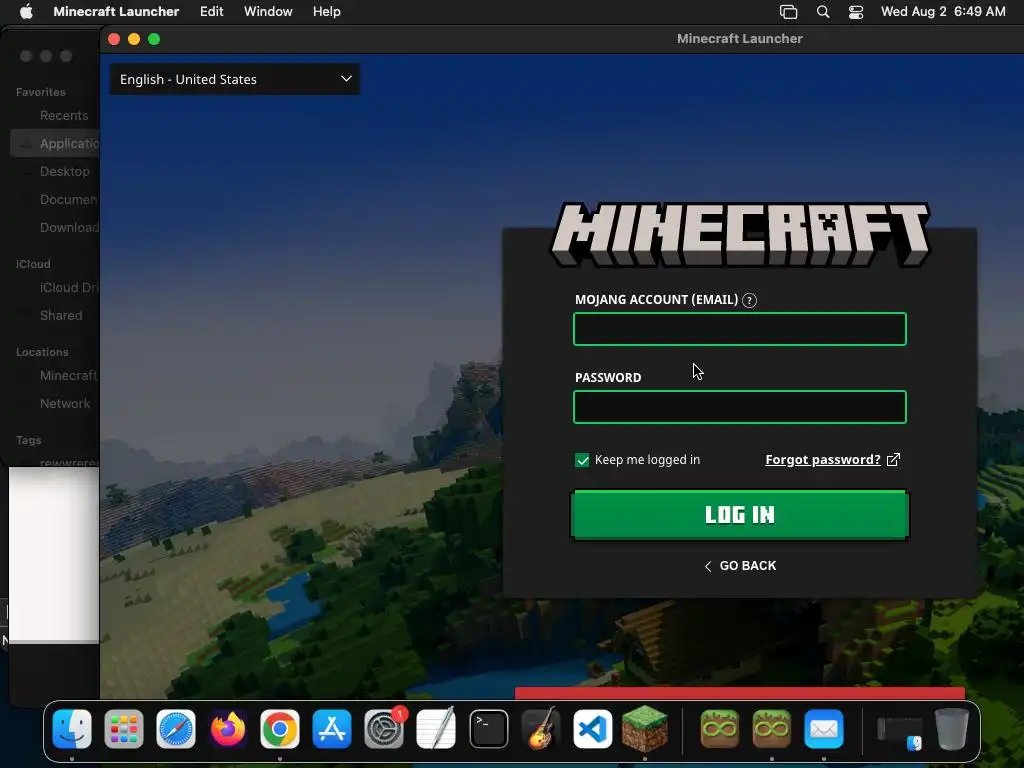Screen dimensions: 1024x768
Task: Go back using the GO BACK button
Action: point(740,566)
